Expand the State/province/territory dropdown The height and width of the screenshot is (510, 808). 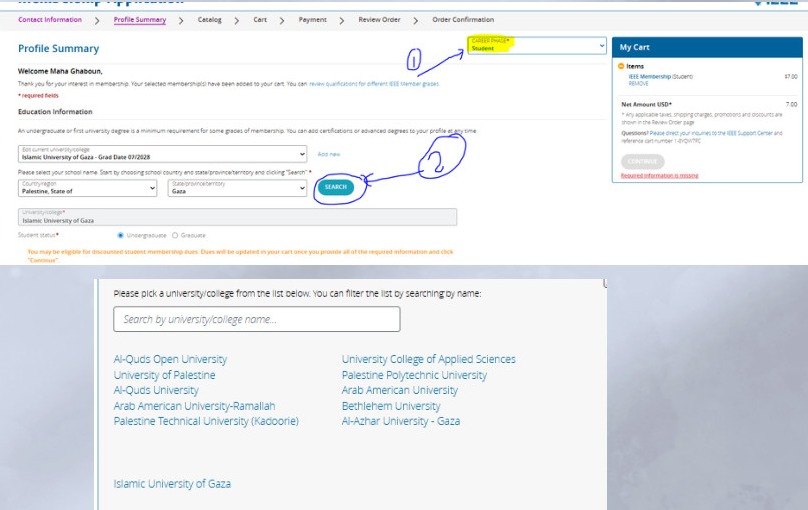(238, 188)
